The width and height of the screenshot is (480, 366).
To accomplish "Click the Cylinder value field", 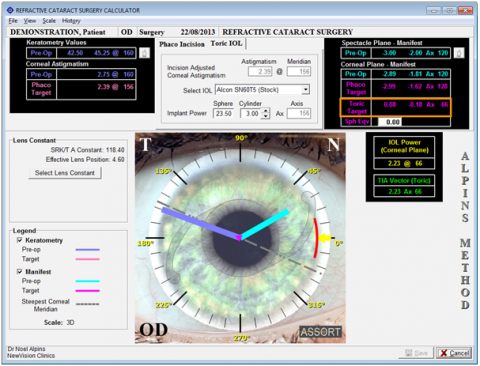I will point(251,113).
